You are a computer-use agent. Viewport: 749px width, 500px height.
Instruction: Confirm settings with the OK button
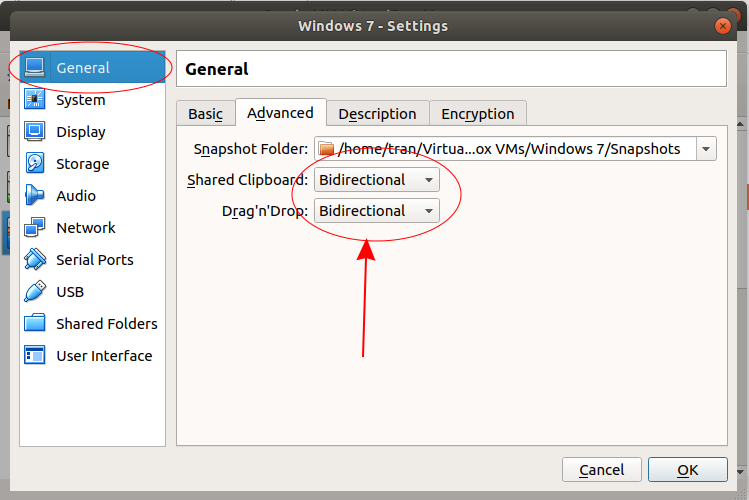[687, 470]
